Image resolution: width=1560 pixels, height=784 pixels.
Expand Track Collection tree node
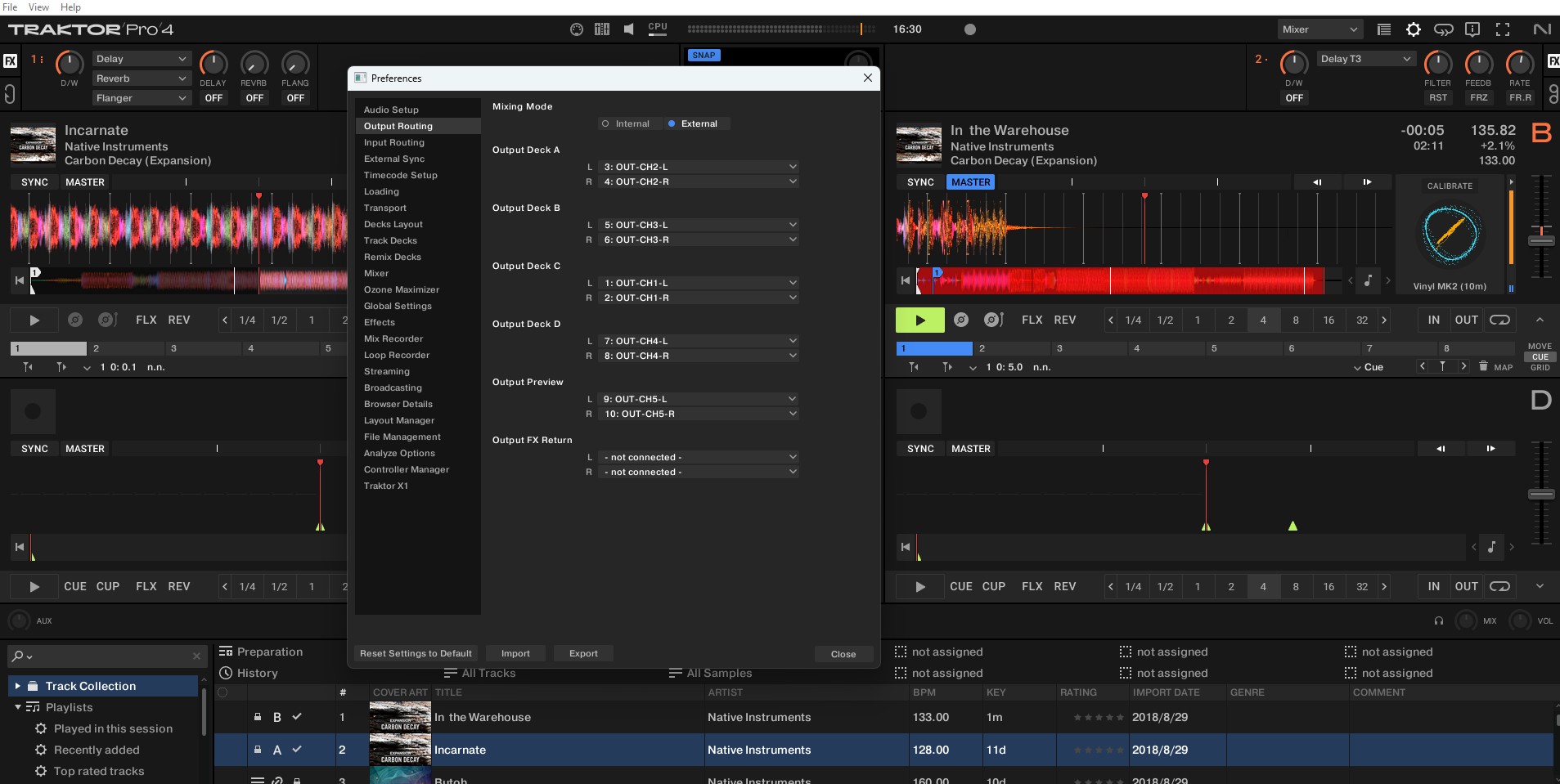[x=17, y=687]
